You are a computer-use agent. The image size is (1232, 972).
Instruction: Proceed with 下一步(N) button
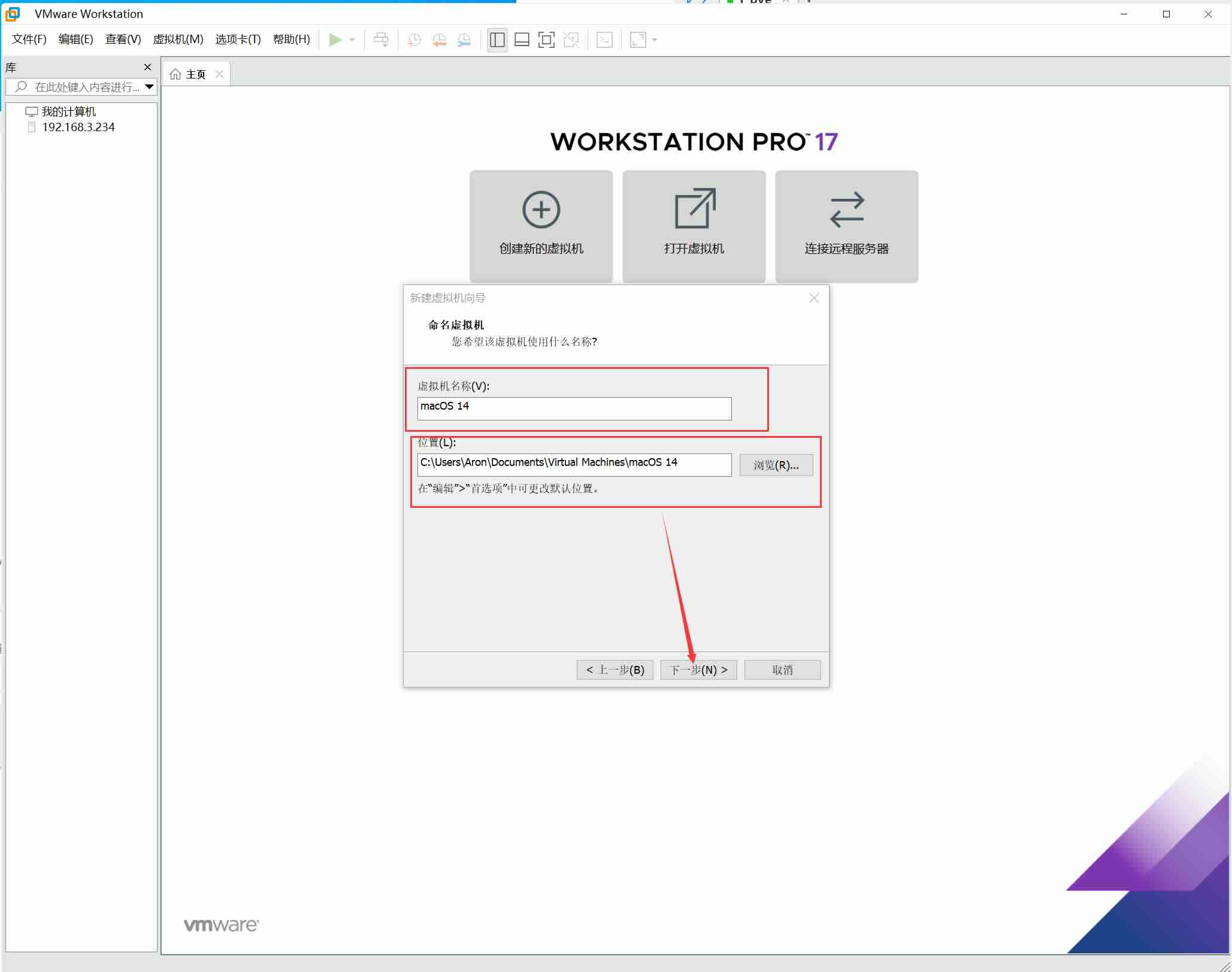(x=698, y=670)
